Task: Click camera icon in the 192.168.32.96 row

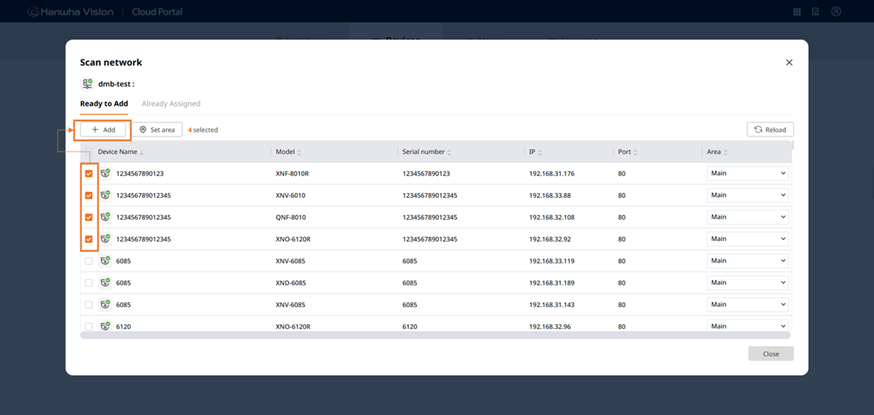Action: point(105,326)
